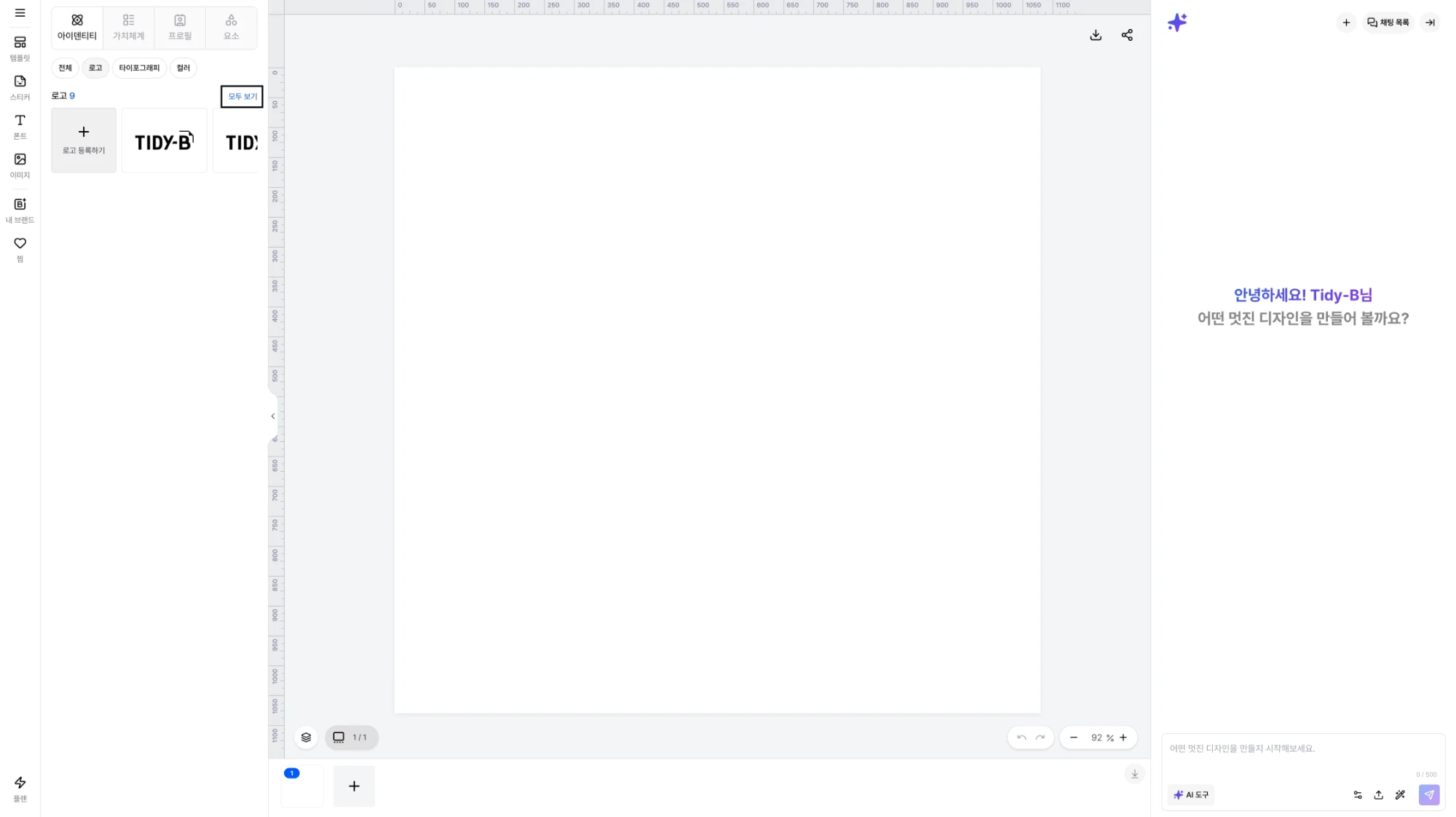Zoom in with the plus button

click(1123, 738)
